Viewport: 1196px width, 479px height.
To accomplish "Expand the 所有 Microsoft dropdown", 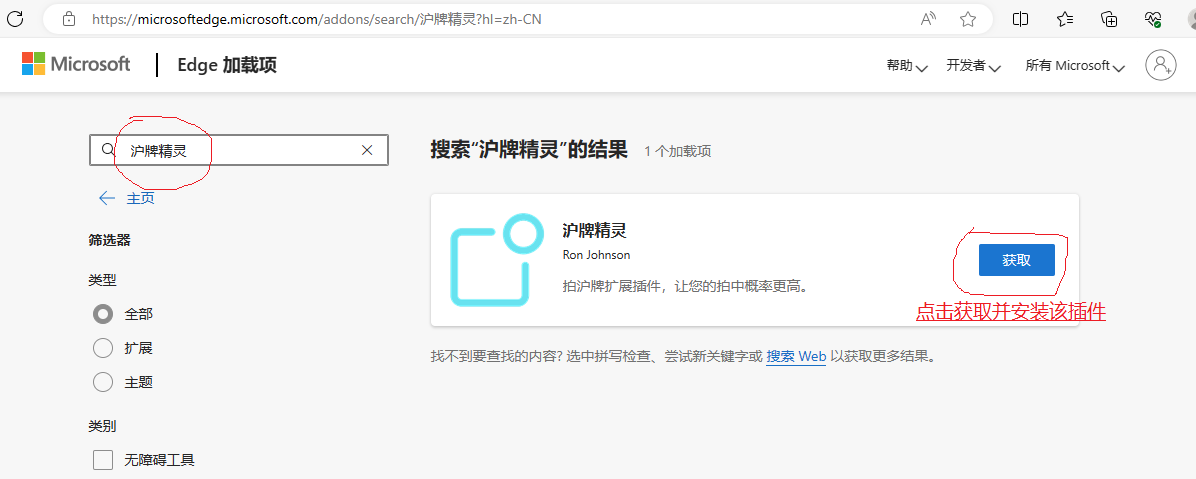I will 1075,66.
